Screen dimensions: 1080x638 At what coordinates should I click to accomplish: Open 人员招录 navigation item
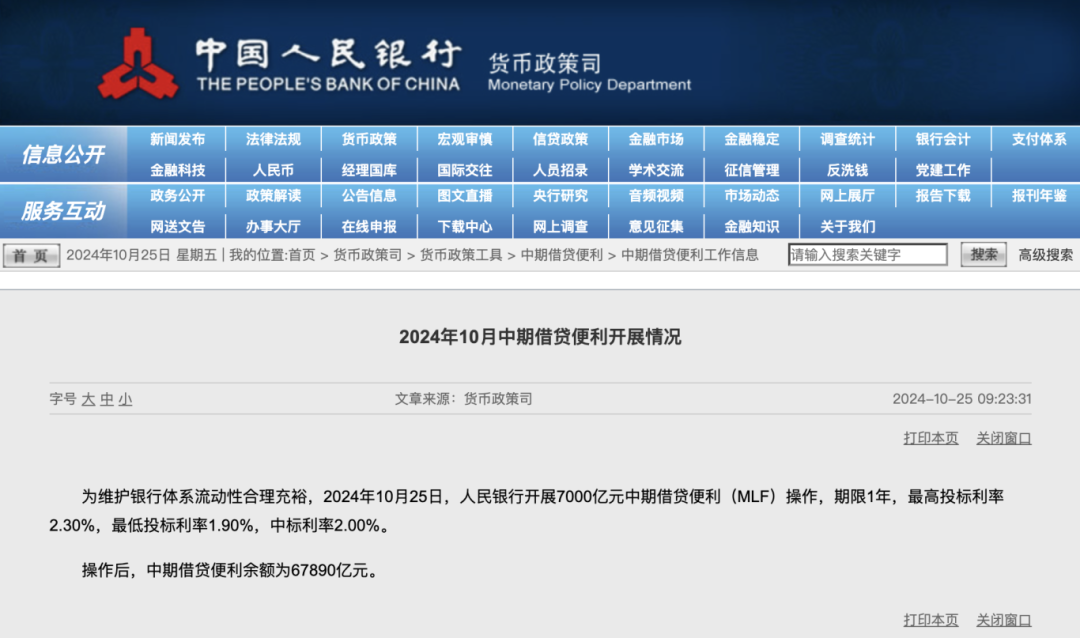(x=561, y=169)
